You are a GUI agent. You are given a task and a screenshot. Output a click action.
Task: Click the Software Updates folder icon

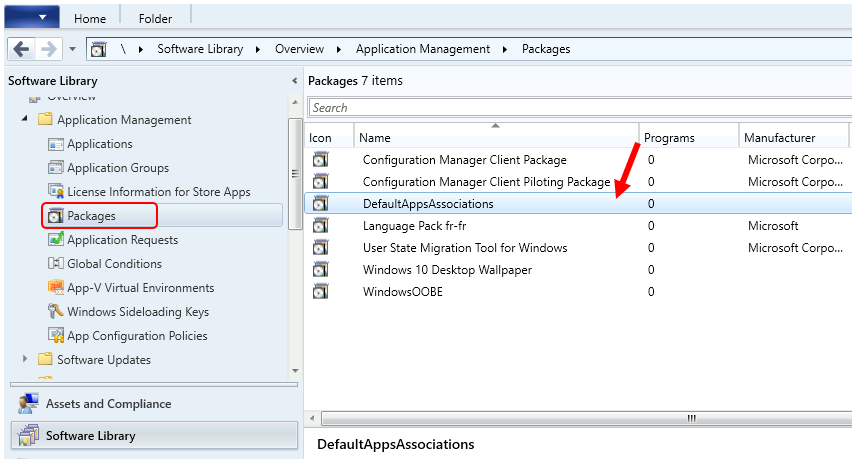[x=45, y=359]
